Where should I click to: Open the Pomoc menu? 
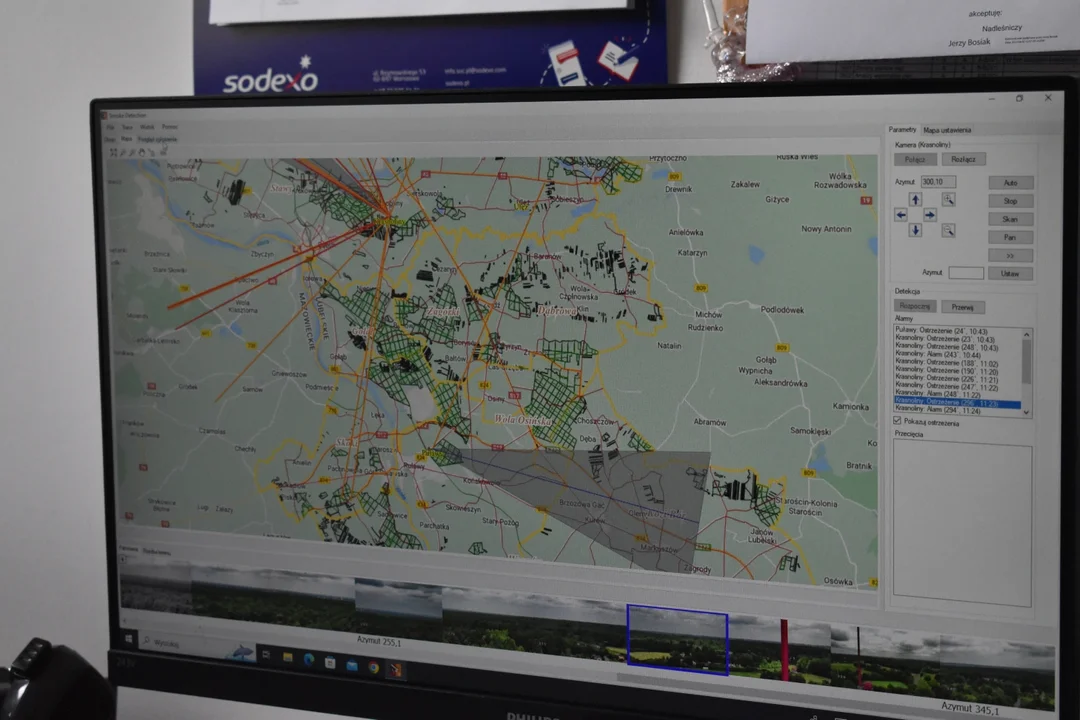click(169, 127)
